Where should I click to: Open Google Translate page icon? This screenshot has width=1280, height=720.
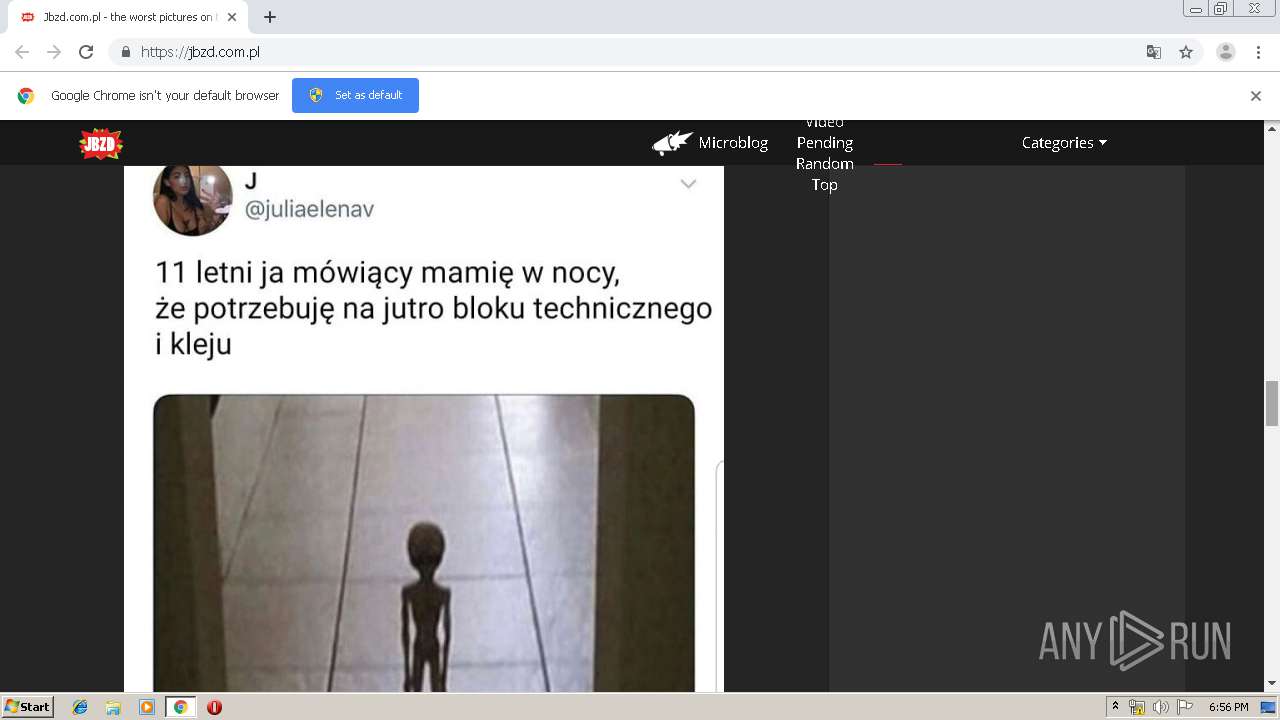pos(1154,52)
